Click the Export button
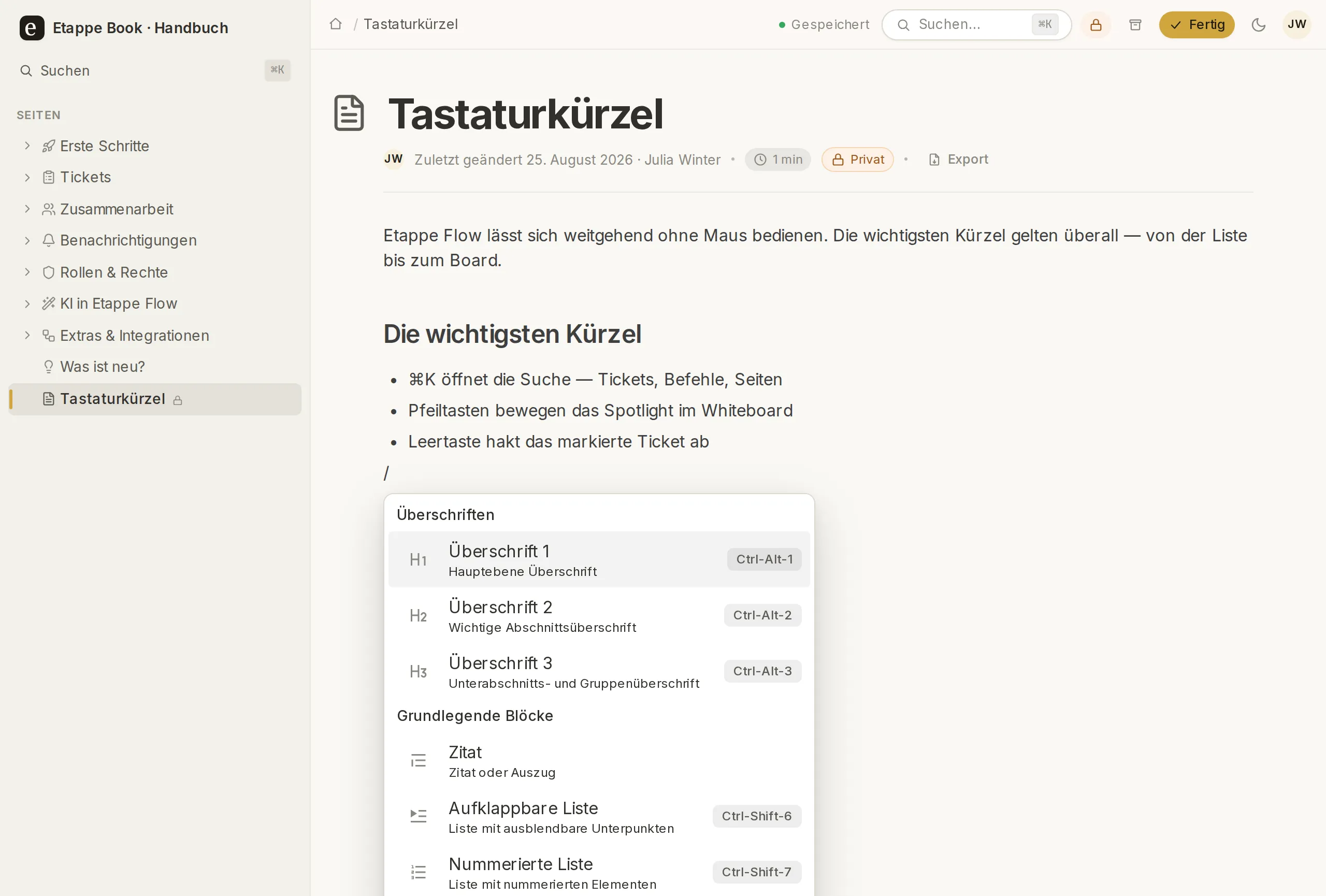1326x896 pixels. 959,159
